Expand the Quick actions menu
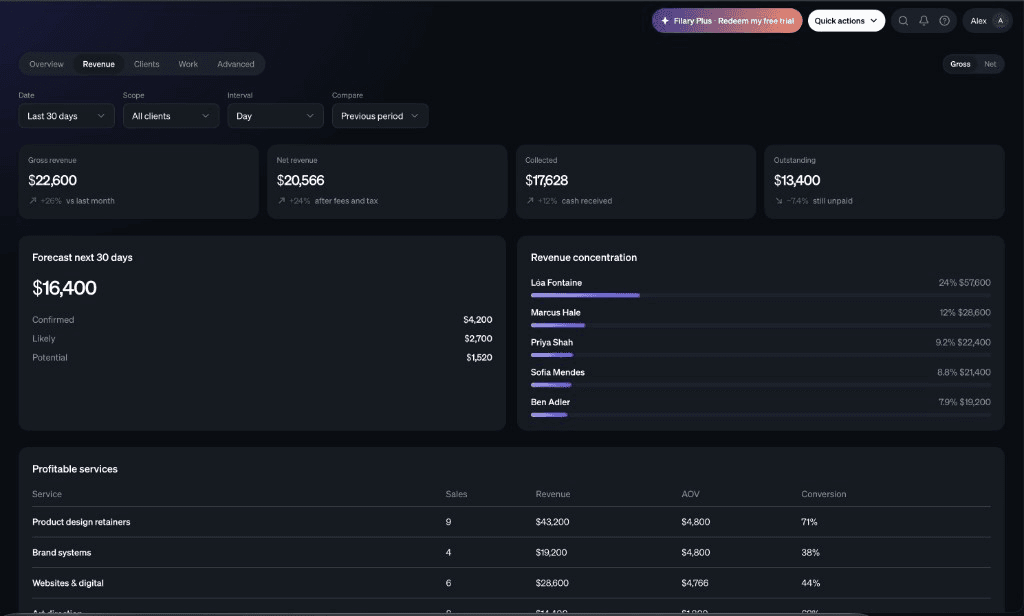Viewport: 1024px width, 616px height. point(846,21)
